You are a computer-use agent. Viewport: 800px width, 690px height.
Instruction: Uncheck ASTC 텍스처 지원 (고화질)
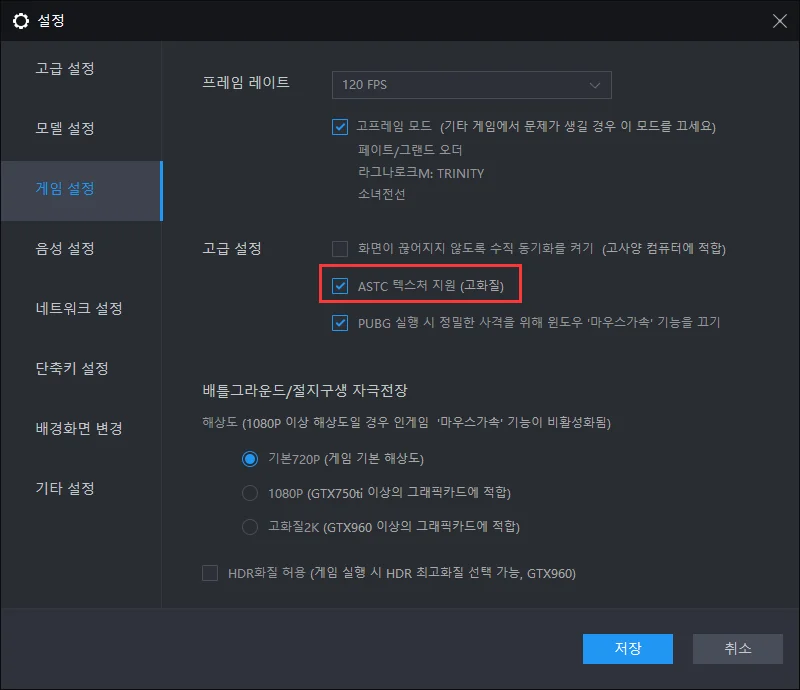(x=340, y=286)
